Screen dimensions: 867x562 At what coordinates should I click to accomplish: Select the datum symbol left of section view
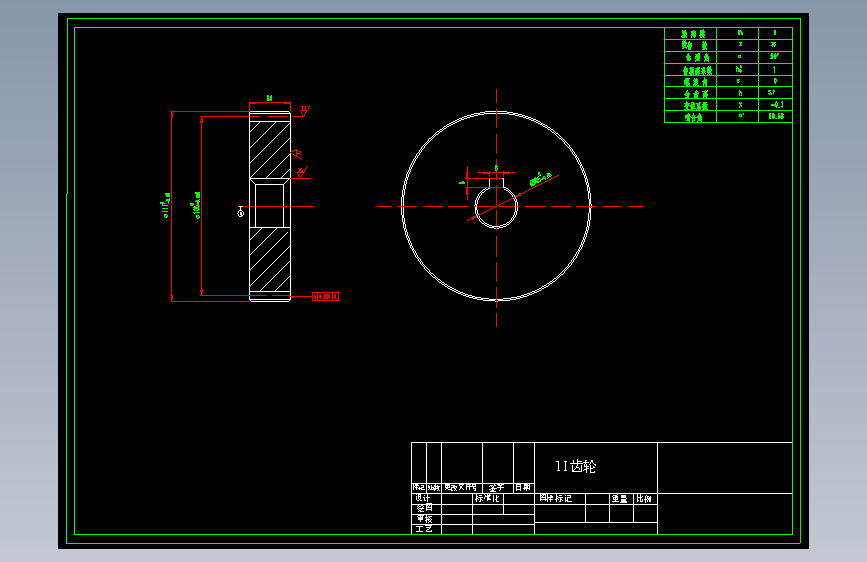tap(241, 211)
